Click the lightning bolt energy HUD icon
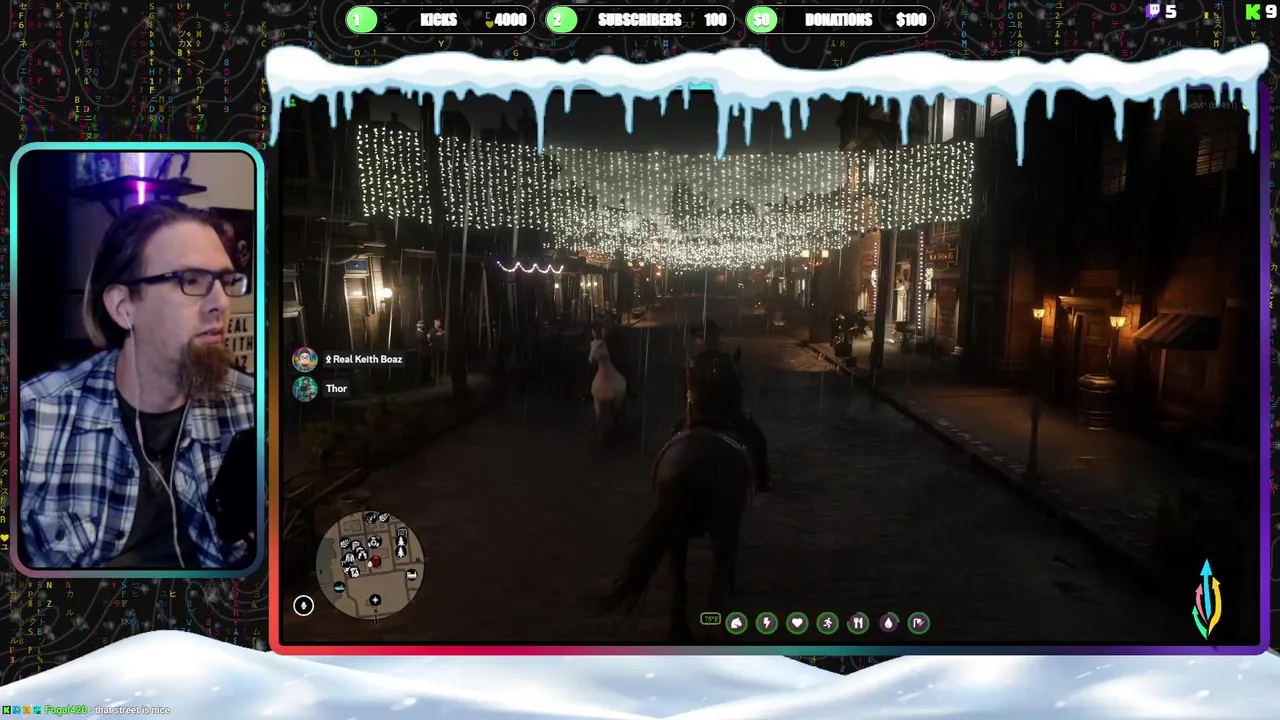 767,623
